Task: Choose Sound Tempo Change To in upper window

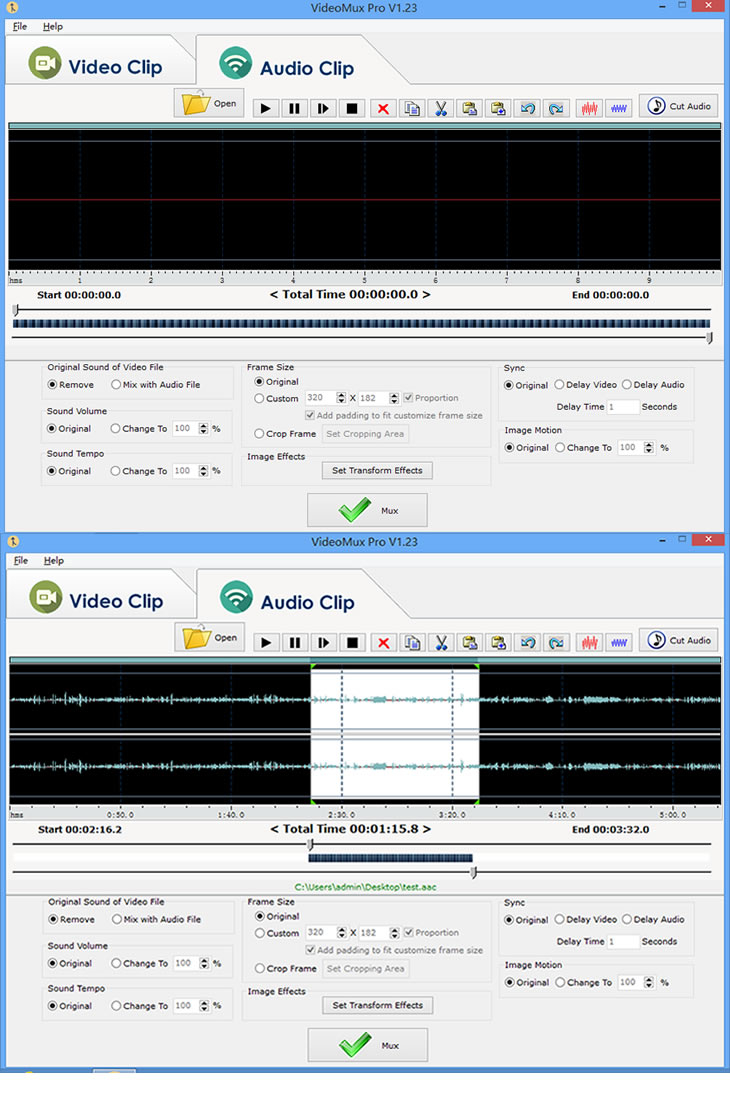Action: (139, 471)
